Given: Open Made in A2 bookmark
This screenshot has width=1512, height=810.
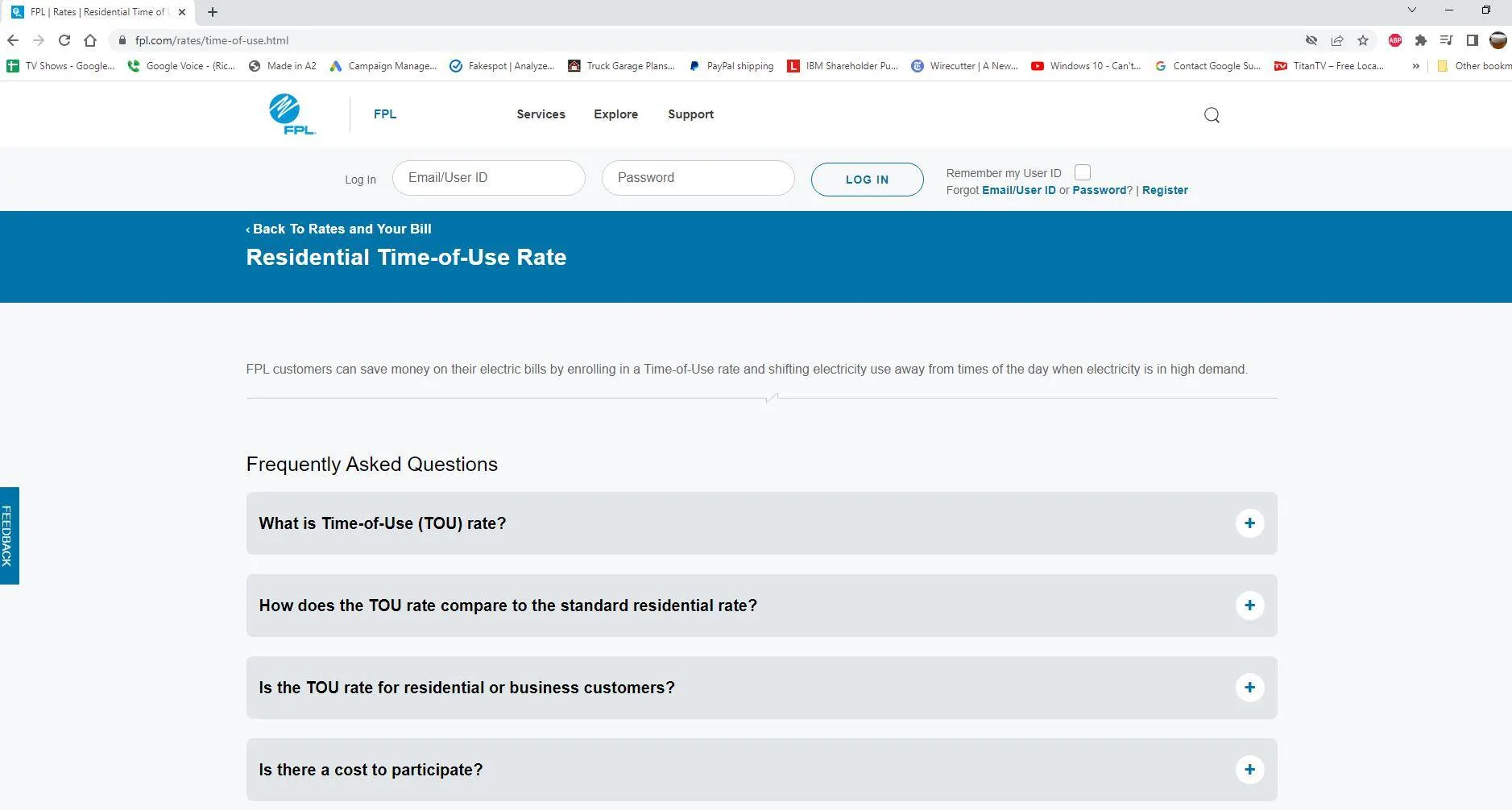Looking at the screenshot, I should point(283,66).
